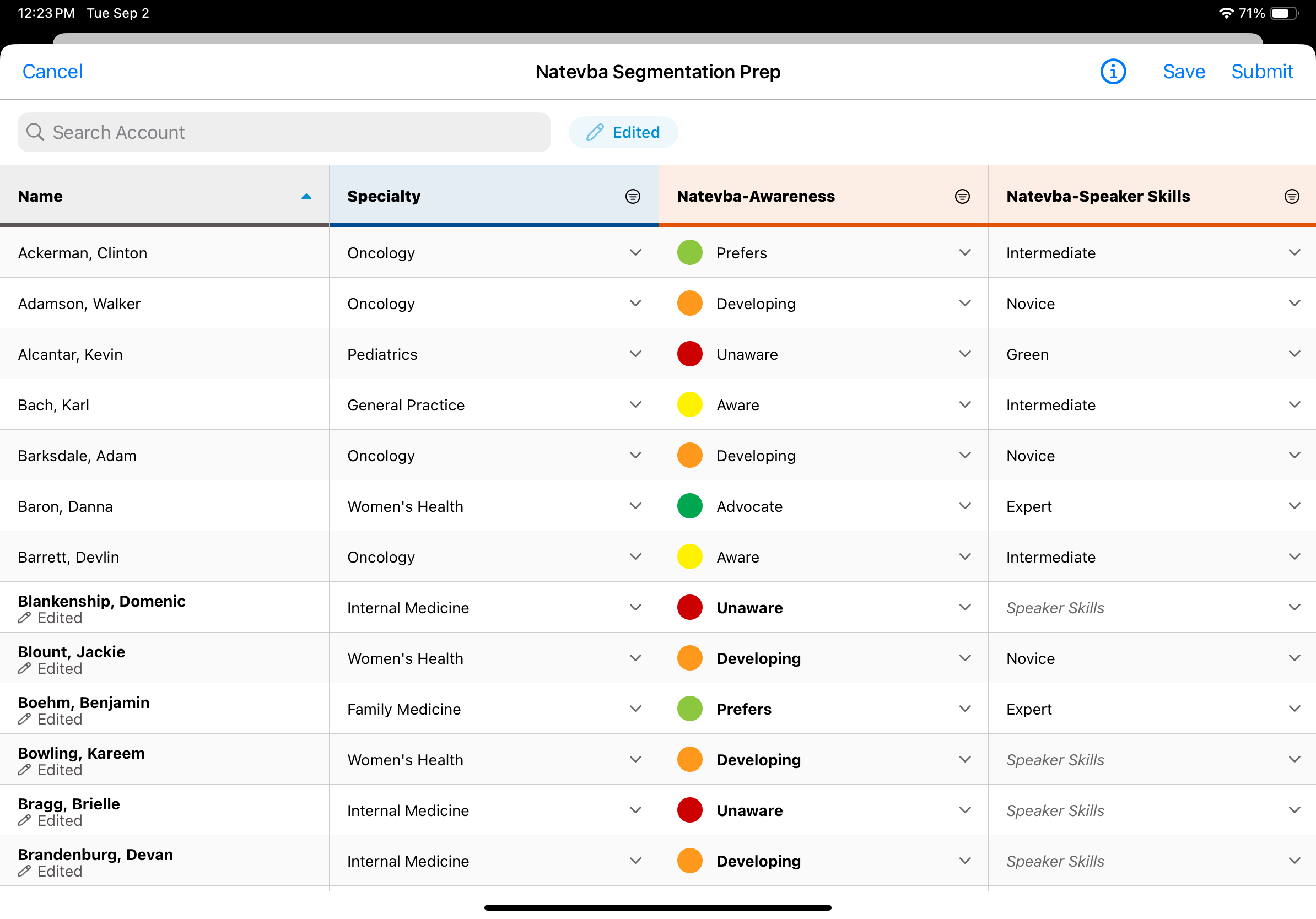Open the info icon next to Save
Viewport: 1316px width, 919px height.
pos(1113,72)
